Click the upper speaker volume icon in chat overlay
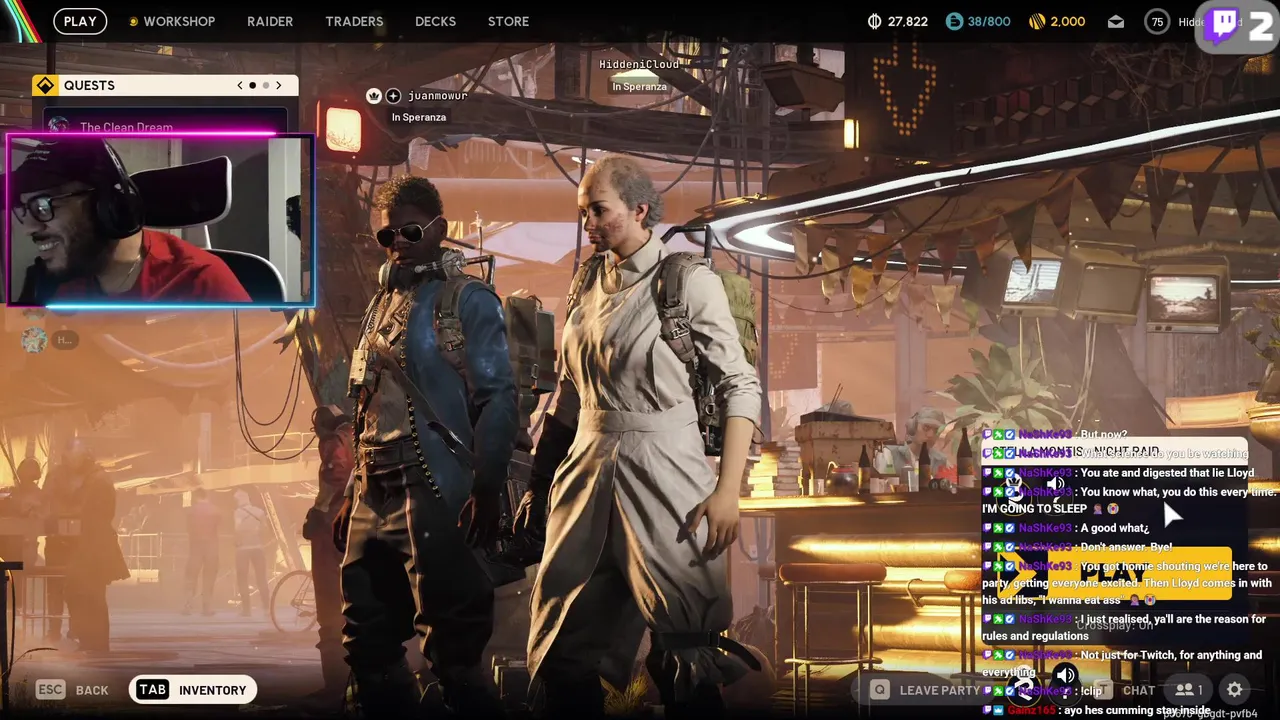1280x720 pixels. pyautogui.click(x=1055, y=485)
